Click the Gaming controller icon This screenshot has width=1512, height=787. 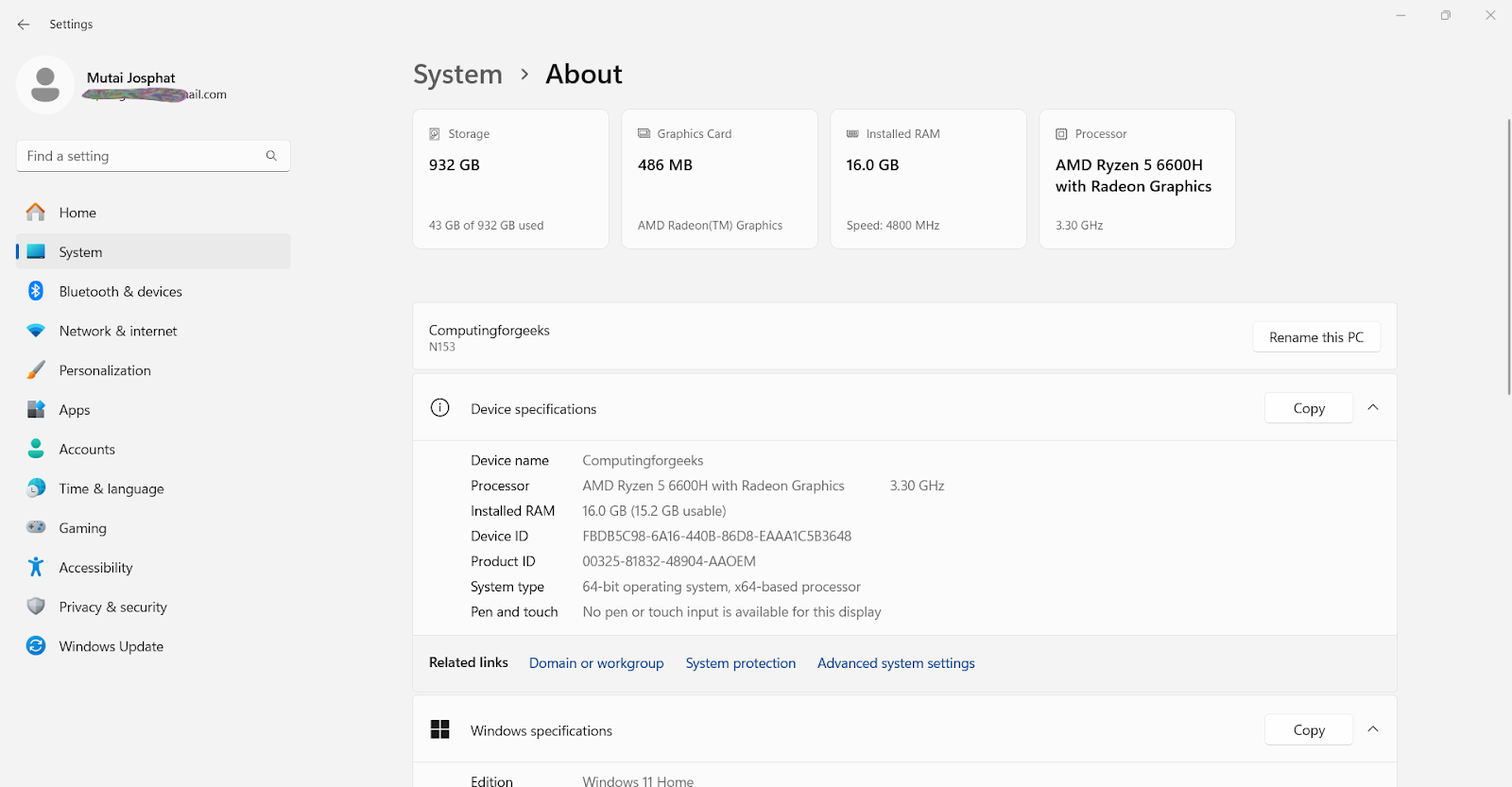coord(36,527)
